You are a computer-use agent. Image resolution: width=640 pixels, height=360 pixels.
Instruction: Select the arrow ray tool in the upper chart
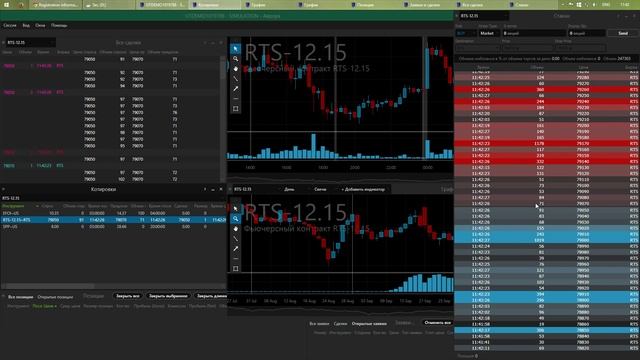(x=236, y=89)
